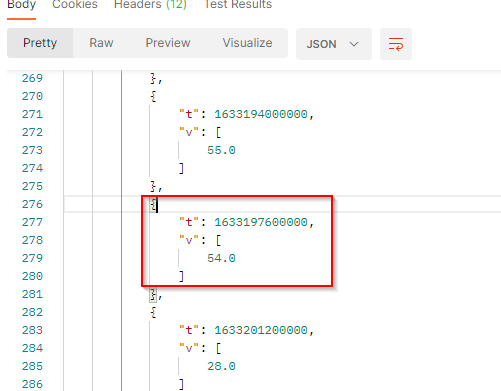Click the value 28.0
The width and height of the screenshot is (501, 391).
221,366
